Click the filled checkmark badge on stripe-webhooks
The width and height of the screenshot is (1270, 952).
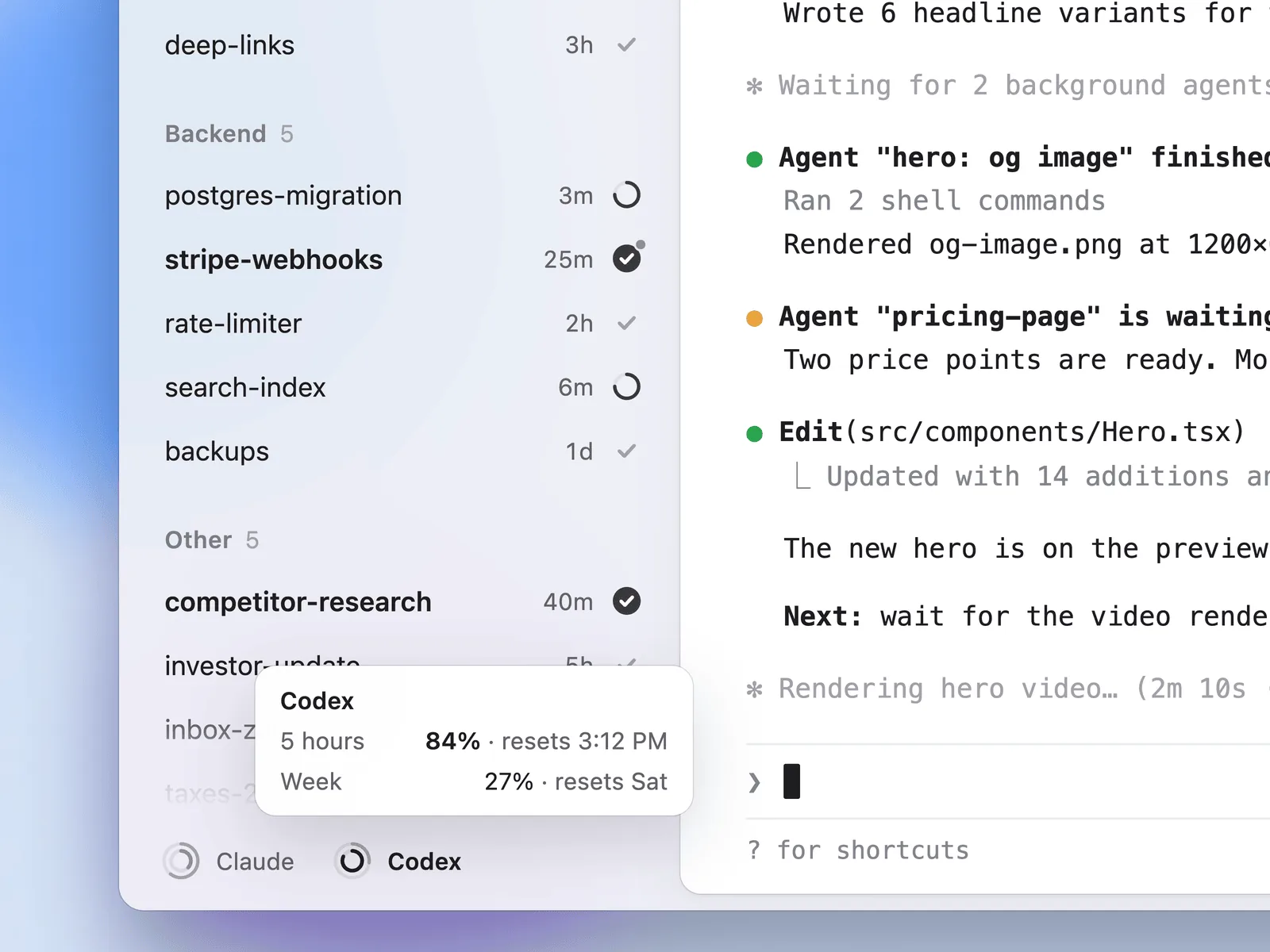pos(626,259)
